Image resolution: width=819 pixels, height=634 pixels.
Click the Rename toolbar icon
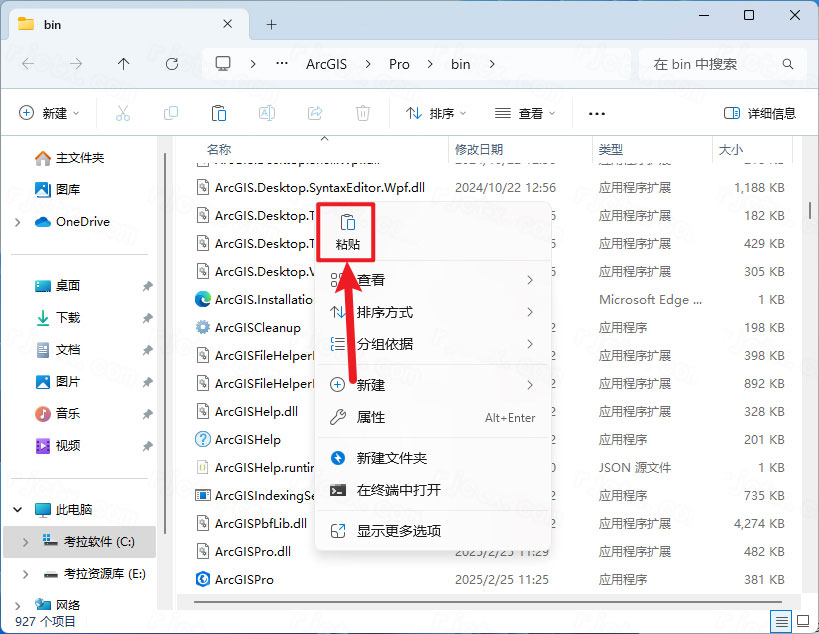point(267,113)
